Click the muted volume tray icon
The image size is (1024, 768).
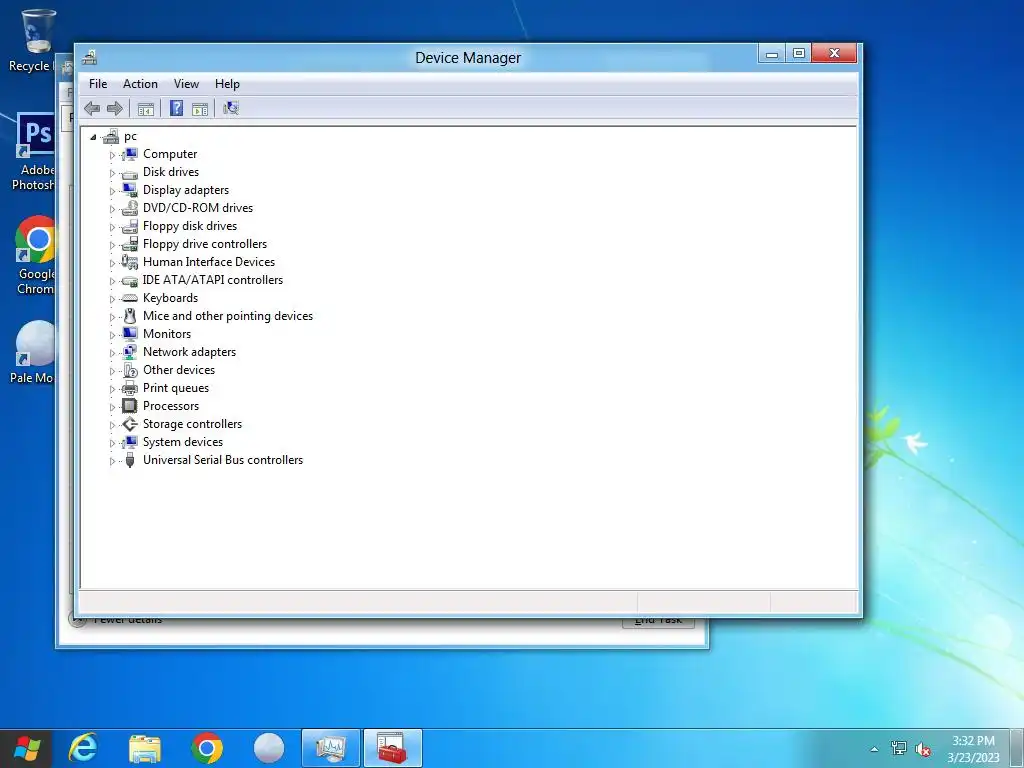pos(923,749)
